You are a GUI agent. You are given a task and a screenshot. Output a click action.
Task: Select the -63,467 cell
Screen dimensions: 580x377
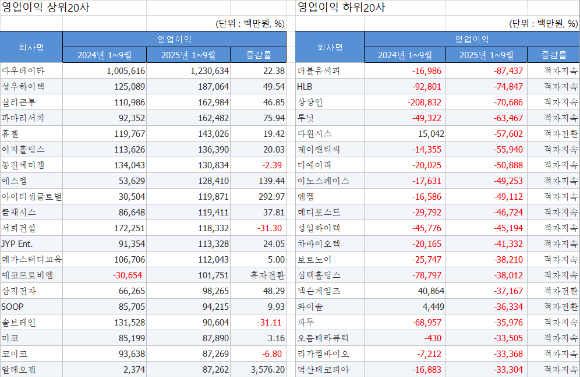[487, 118]
